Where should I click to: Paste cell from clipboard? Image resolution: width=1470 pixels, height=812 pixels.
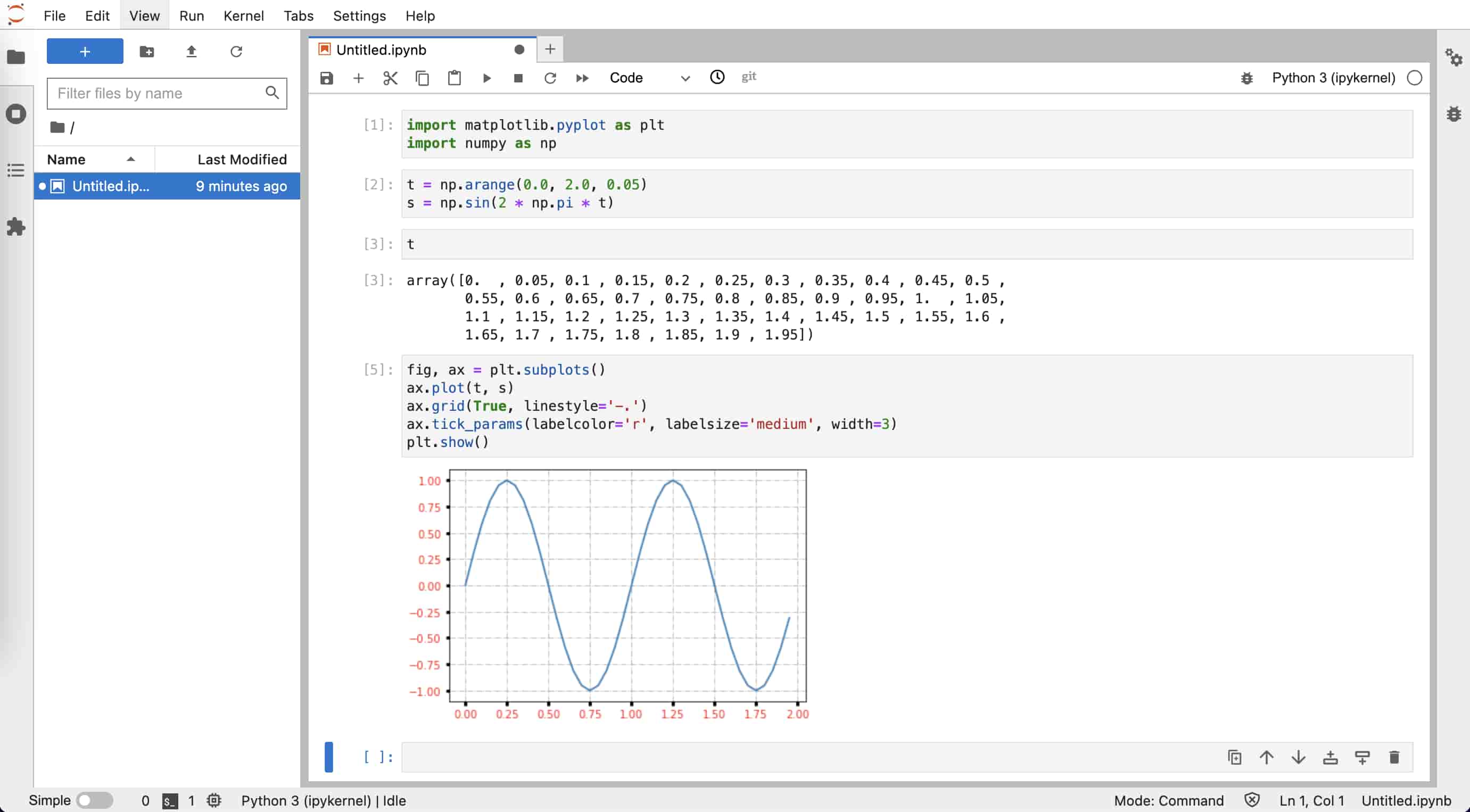click(x=454, y=78)
